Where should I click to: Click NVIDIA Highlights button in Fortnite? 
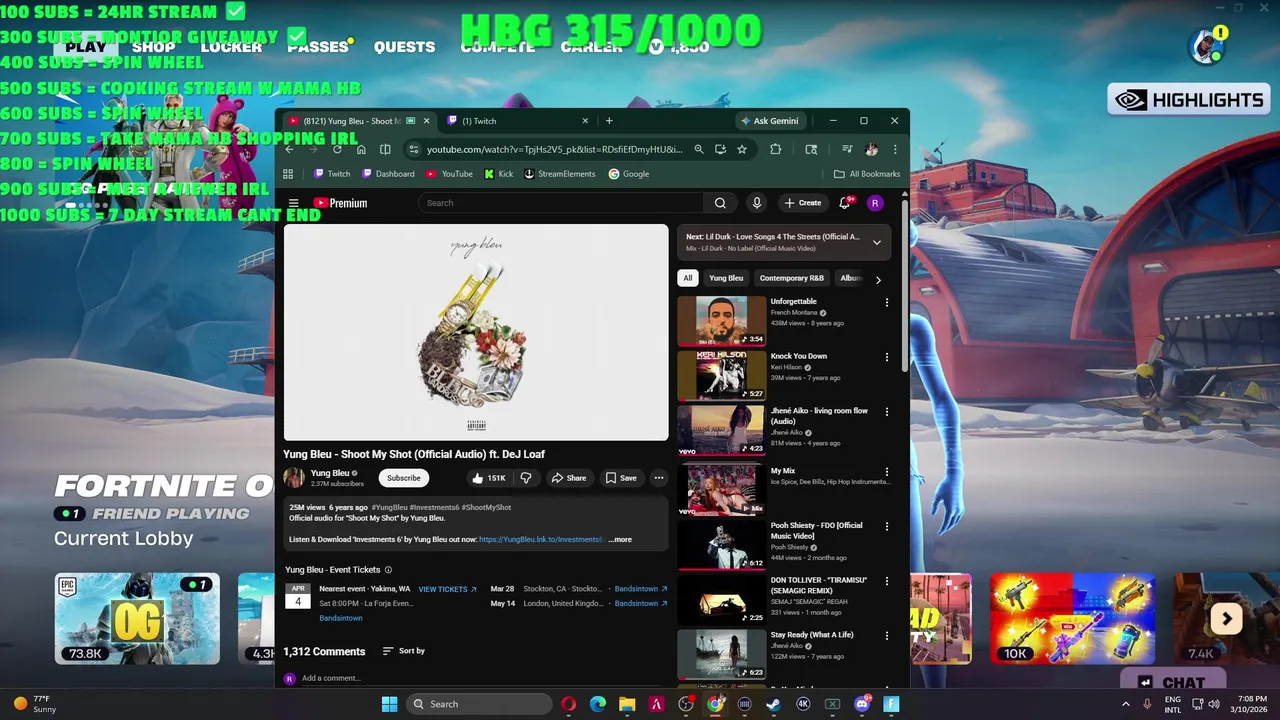[x=1189, y=100]
